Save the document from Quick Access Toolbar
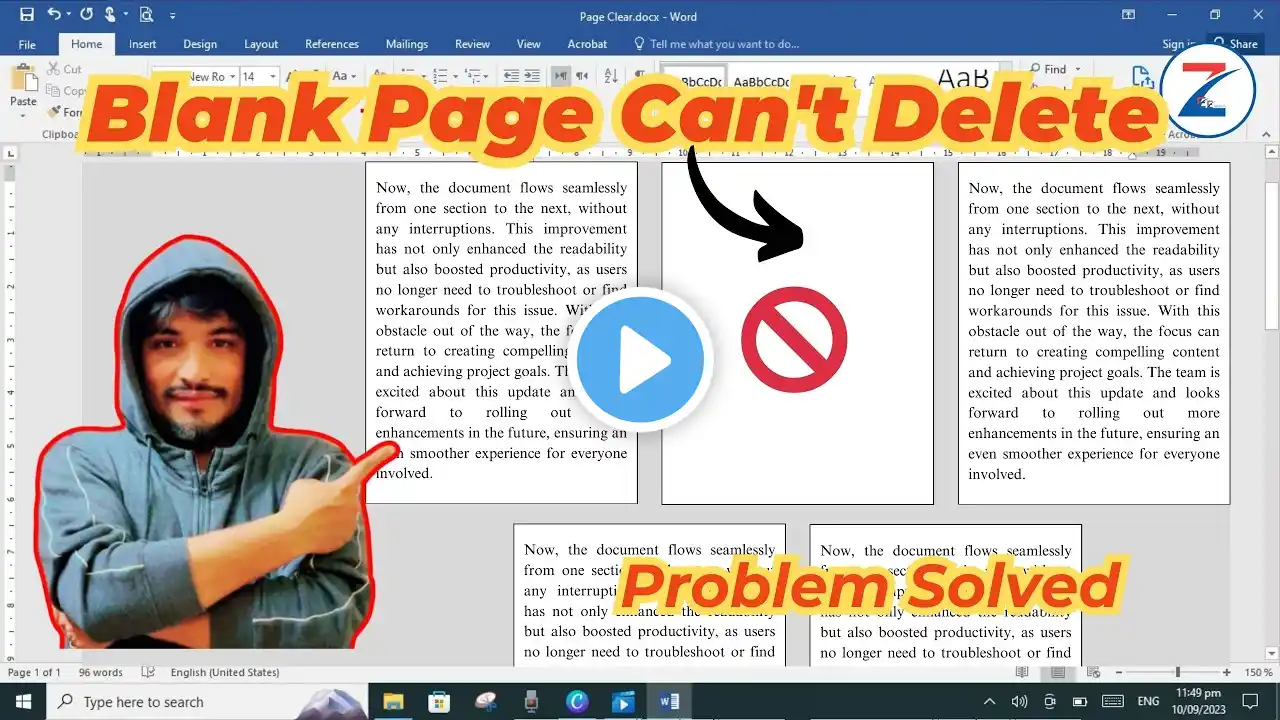 (x=26, y=15)
